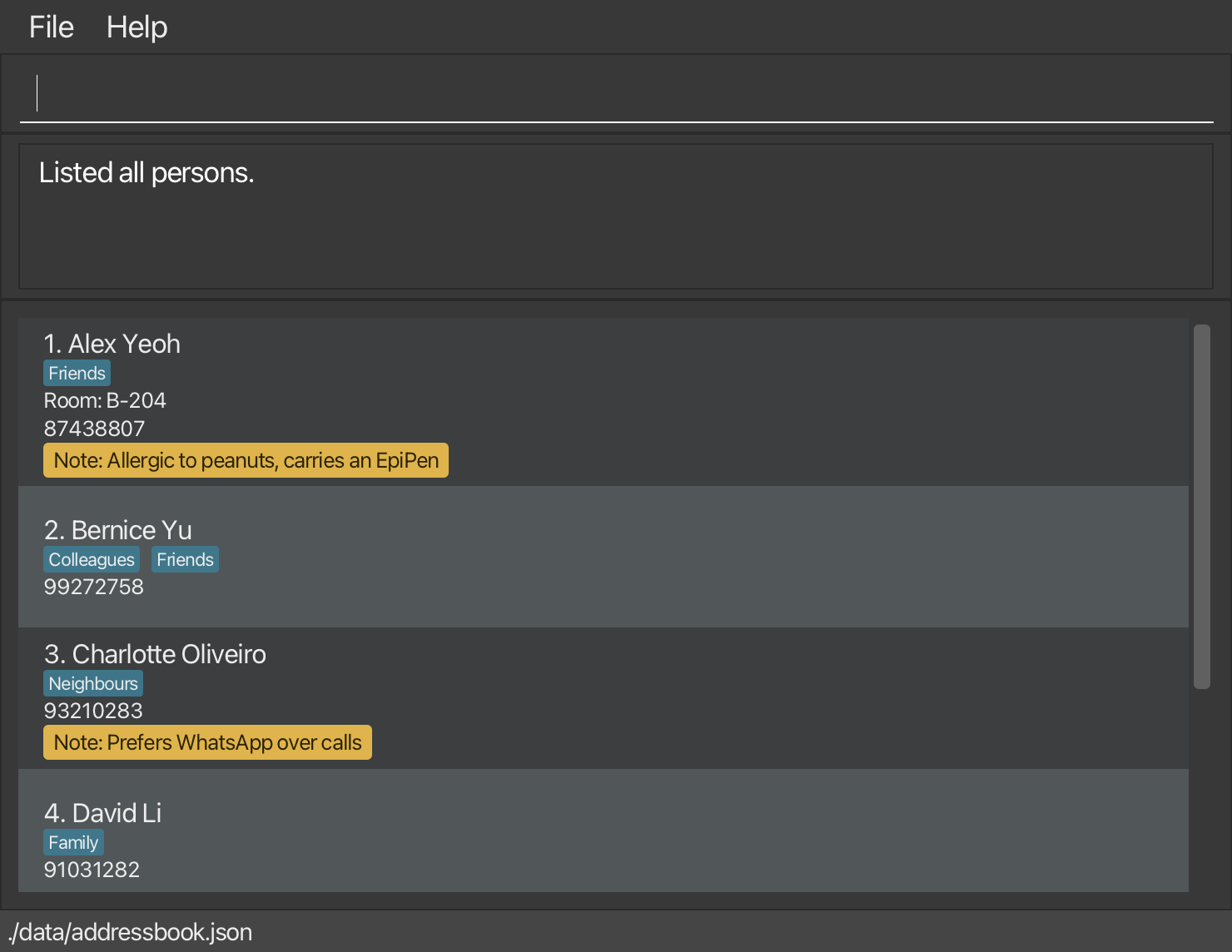Image resolution: width=1232 pixels, height=952 pixels.
Task: Click the Friends tag on Bernice Yu
Action: pos(185,560)
